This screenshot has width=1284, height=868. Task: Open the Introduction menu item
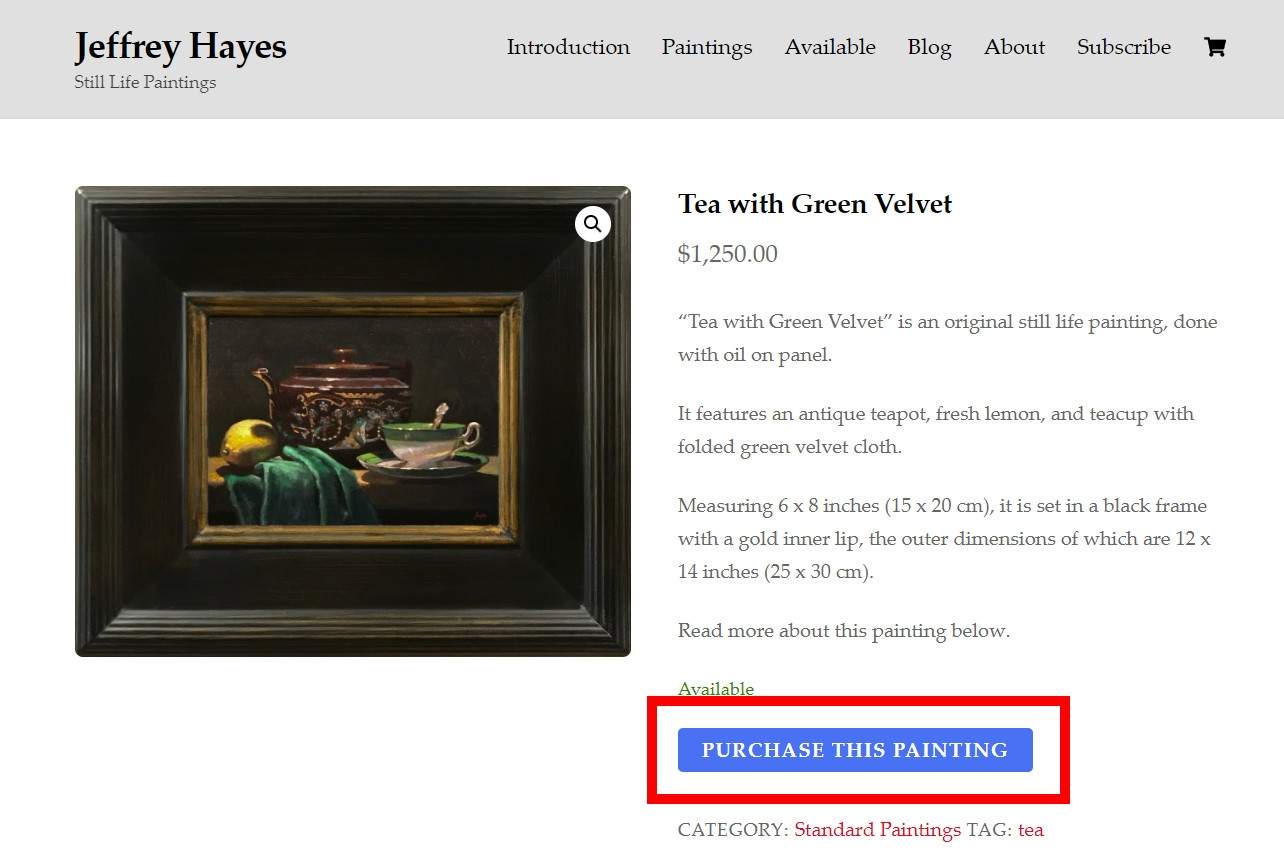[568, 47]
